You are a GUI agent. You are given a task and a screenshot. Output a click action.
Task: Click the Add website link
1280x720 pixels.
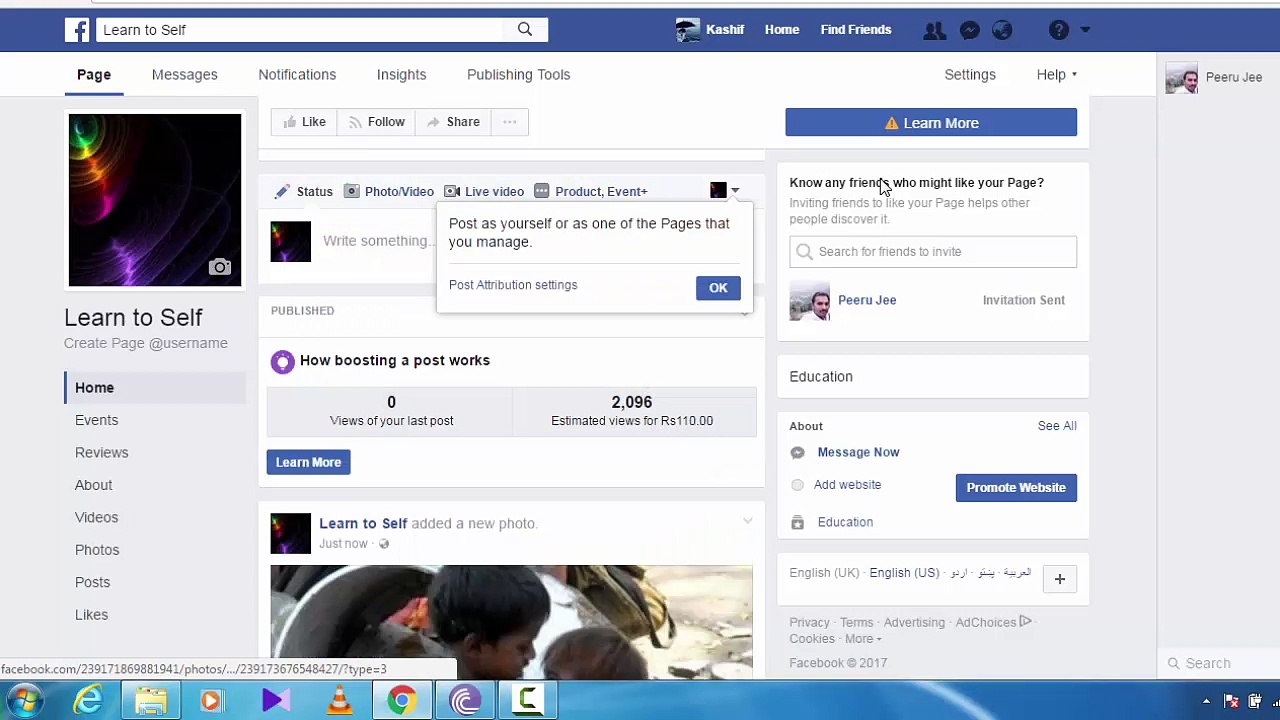tap(847, 485)
